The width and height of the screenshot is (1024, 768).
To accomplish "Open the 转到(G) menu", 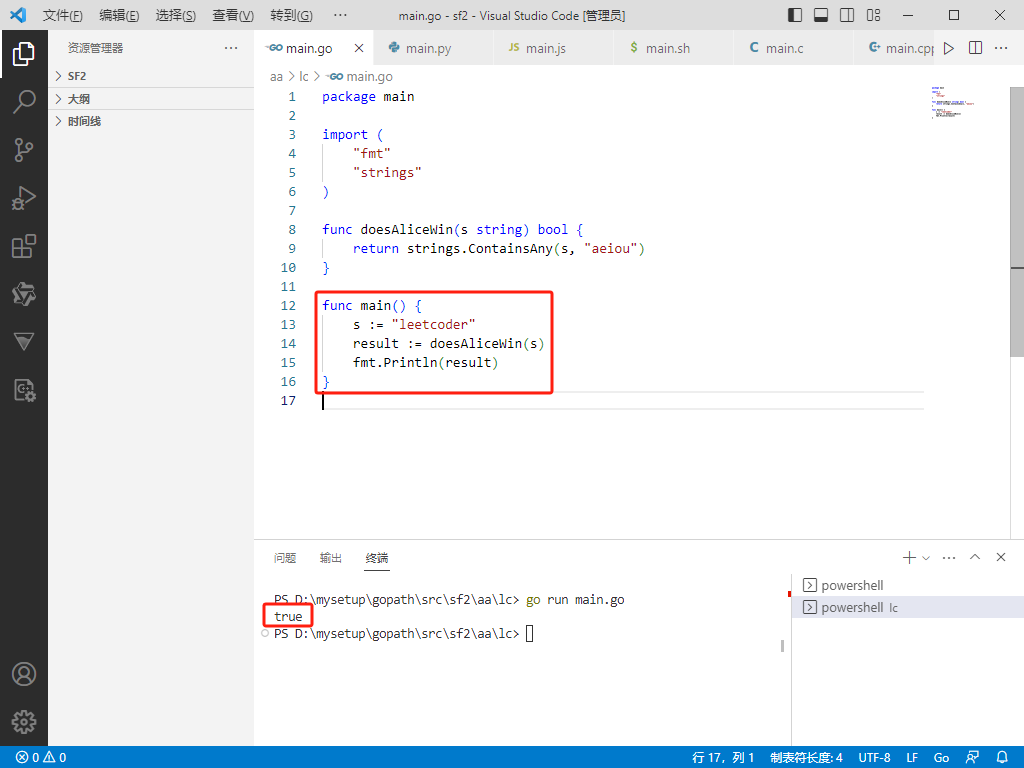I will click(x=291, y=15).
